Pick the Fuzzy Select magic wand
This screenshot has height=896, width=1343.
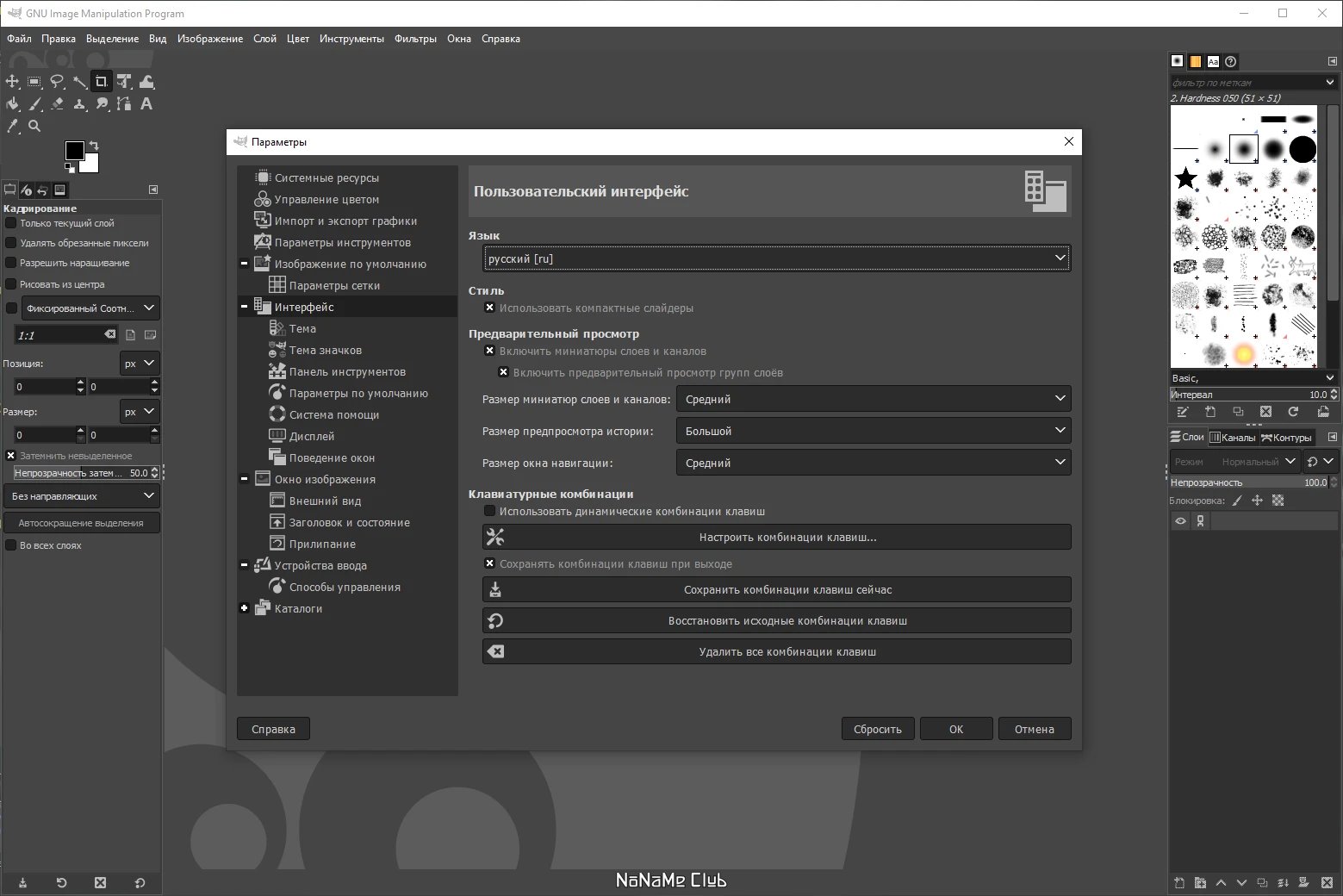click(x=79, y=82)
